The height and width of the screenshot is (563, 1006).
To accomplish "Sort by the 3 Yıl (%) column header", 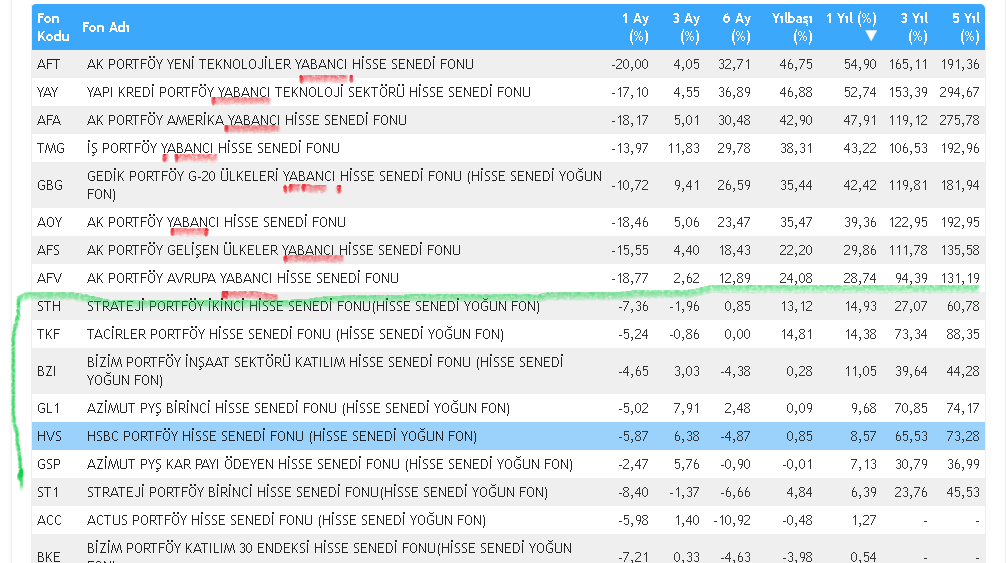I will click(x=914, y=27).
